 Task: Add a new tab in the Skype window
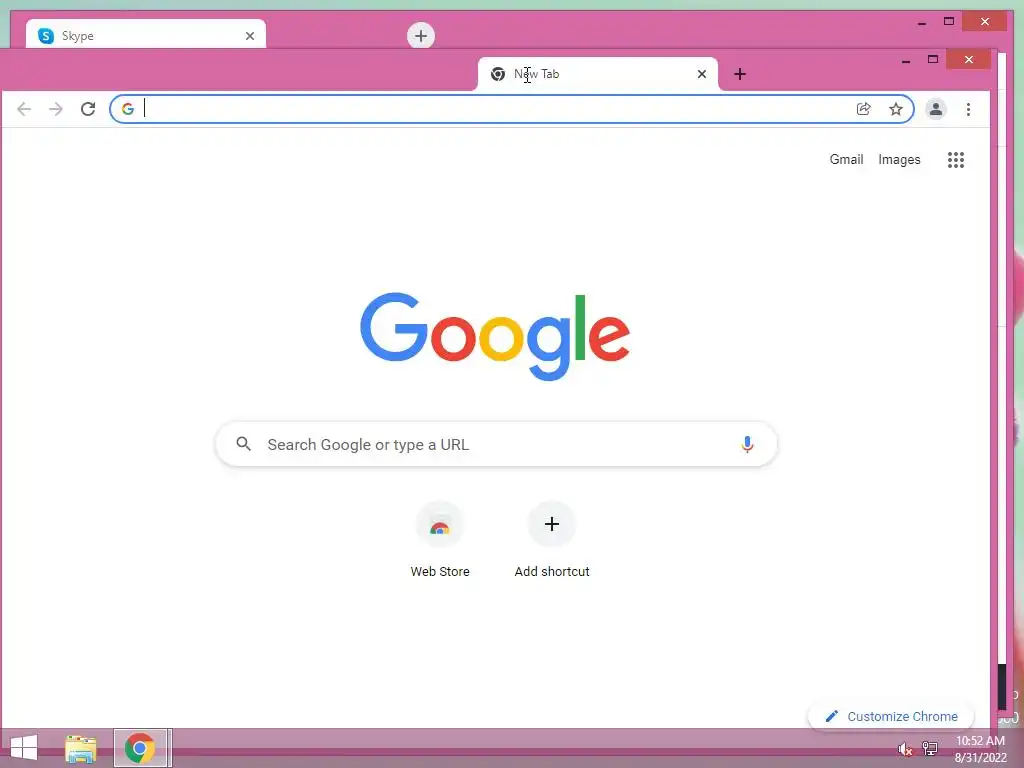(421, 35)
